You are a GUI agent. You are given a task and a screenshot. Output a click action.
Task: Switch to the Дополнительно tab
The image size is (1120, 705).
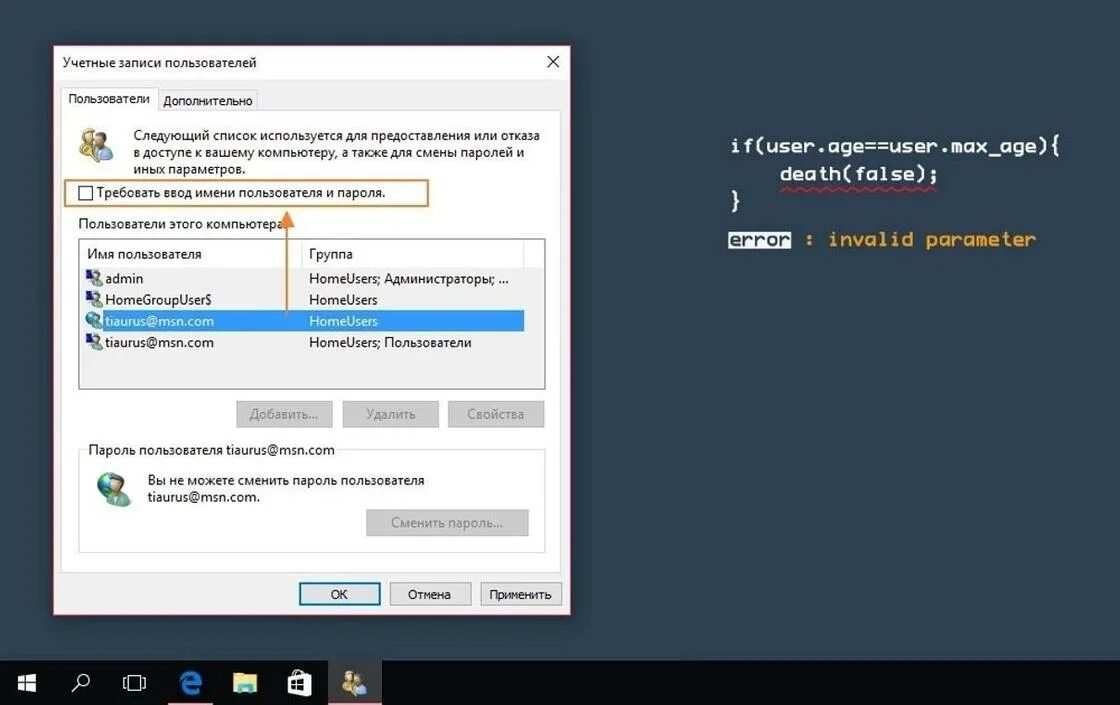(208, 101)
